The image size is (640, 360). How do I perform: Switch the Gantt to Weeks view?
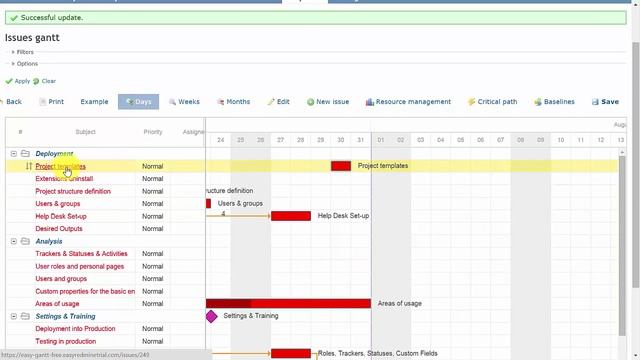point(184,102)
